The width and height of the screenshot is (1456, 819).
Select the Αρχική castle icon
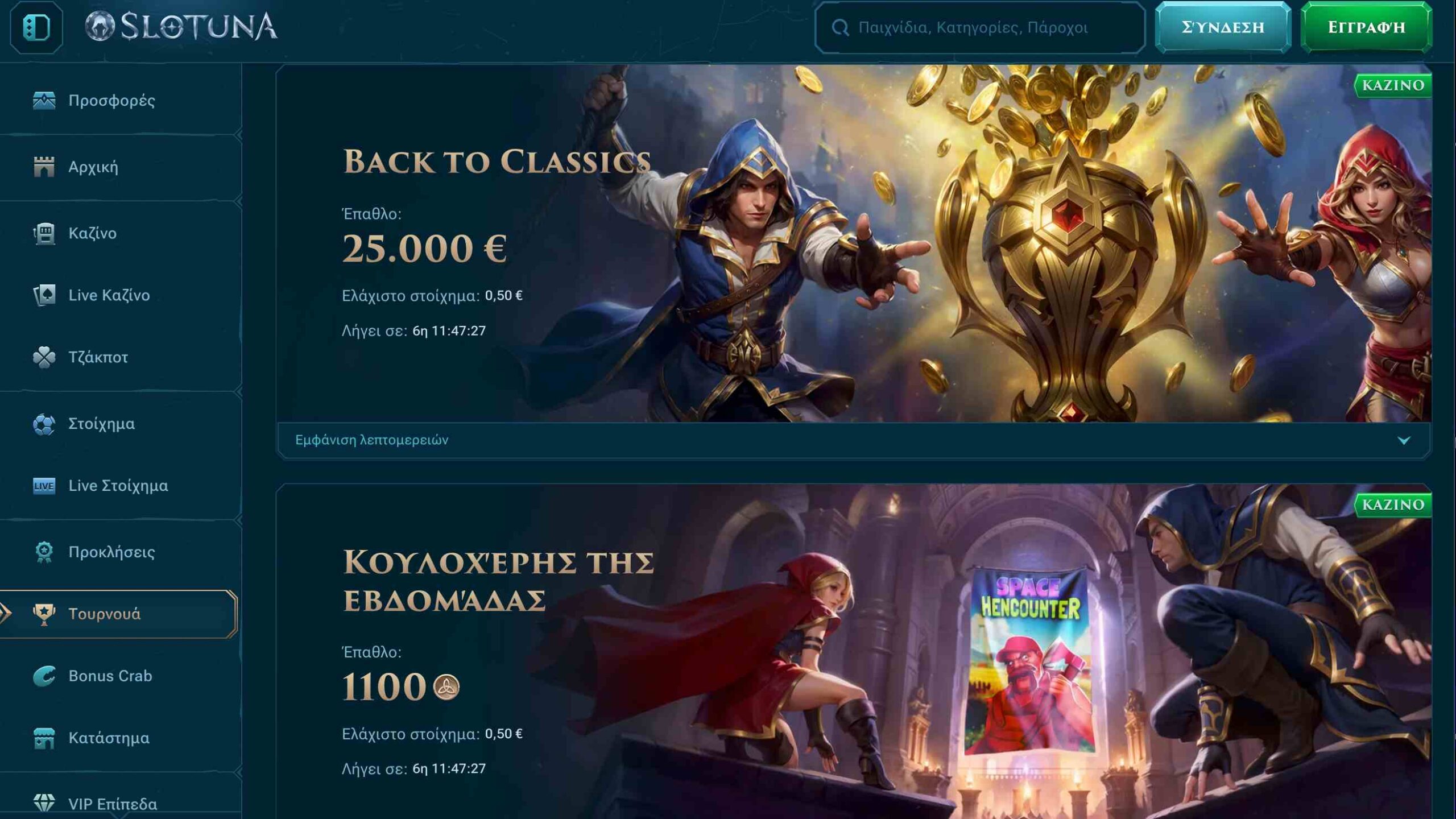pyautogui.click(x=44, y=167)
